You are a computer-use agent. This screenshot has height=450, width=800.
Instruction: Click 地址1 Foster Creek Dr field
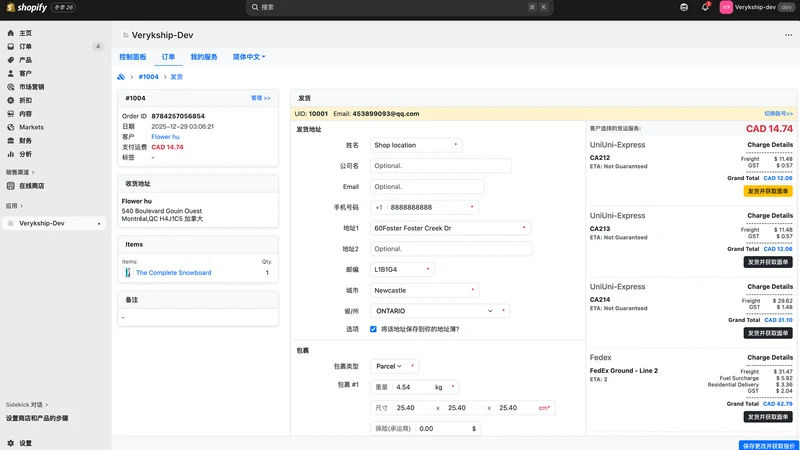click(x=450, y=228)
